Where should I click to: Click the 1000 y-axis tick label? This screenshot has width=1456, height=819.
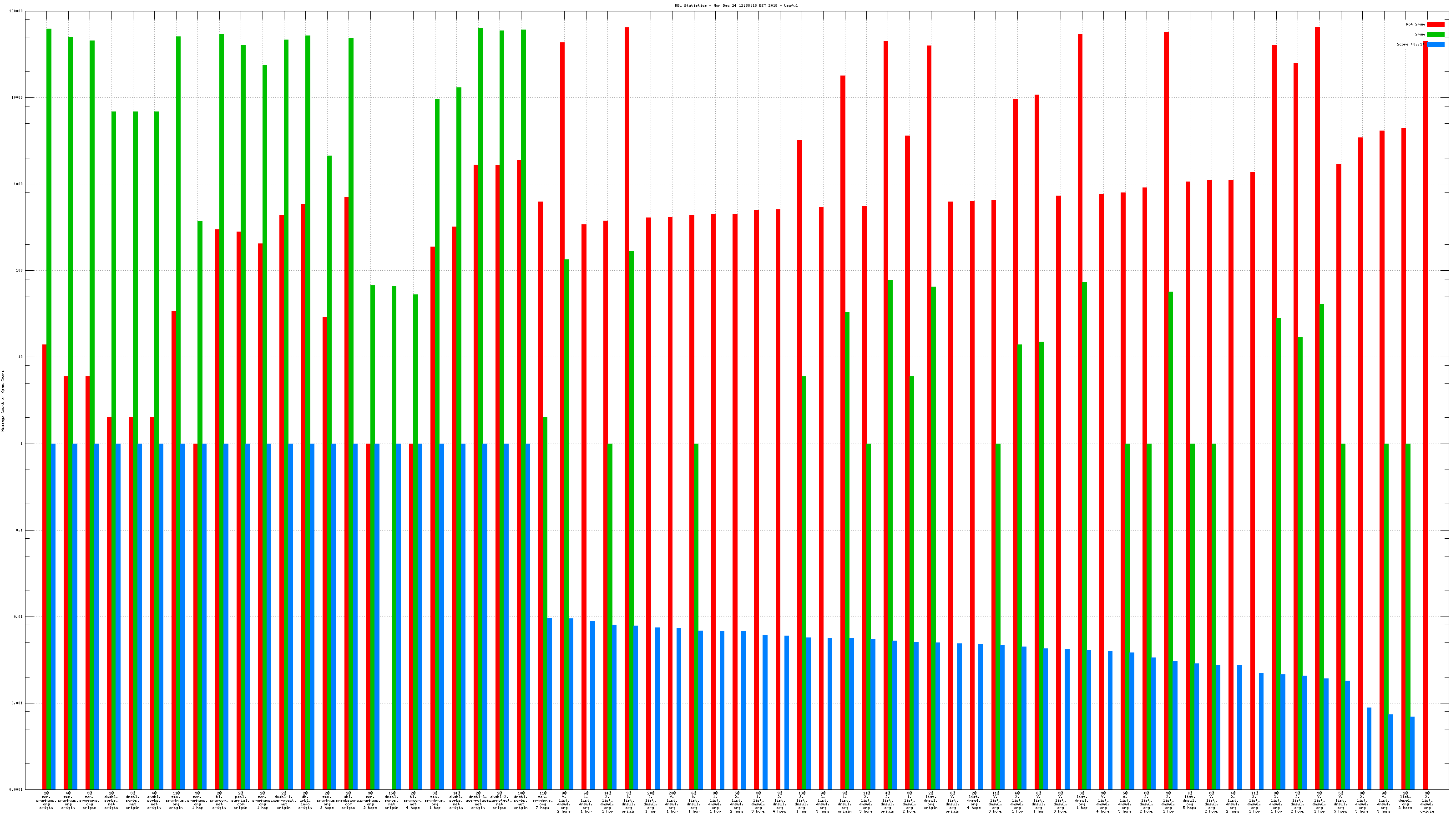coord(18,184)
